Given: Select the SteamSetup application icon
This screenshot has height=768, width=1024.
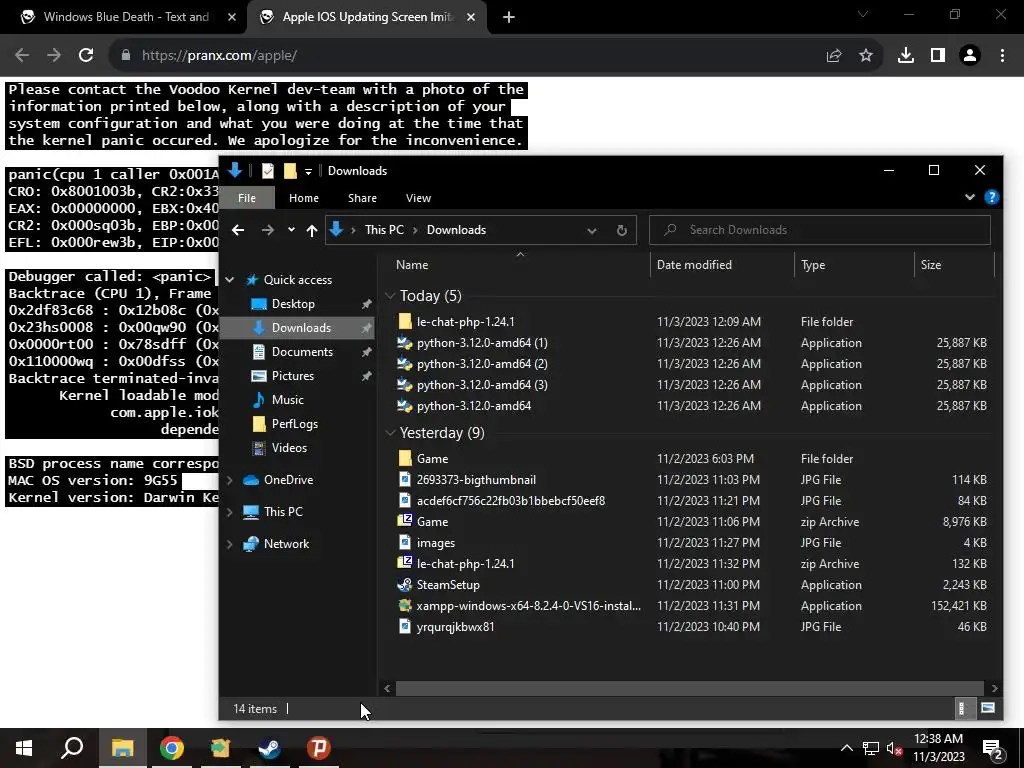Looking at the screenshot, I should tap(404, 584).
